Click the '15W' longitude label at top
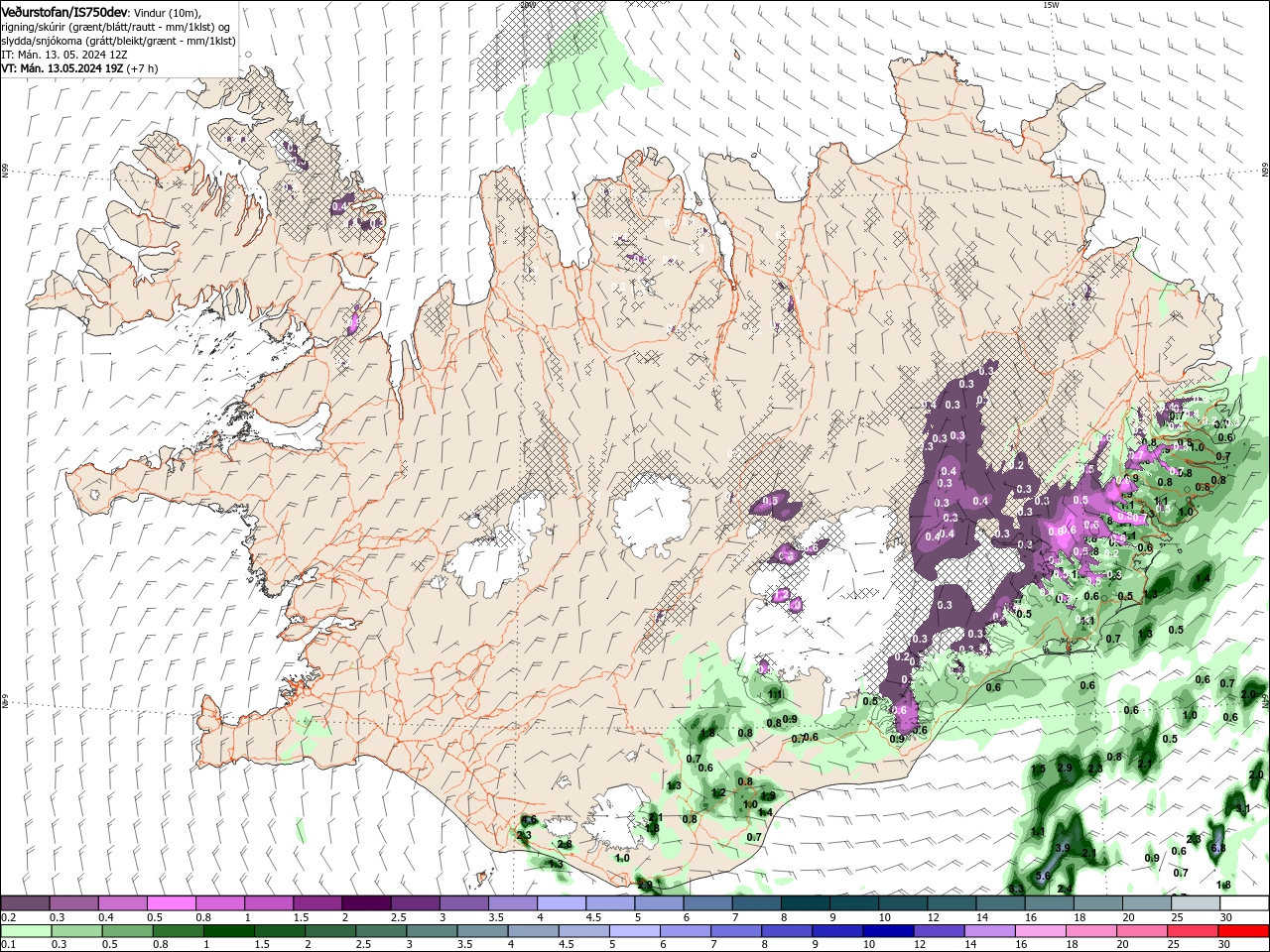 coord(1051,5)
